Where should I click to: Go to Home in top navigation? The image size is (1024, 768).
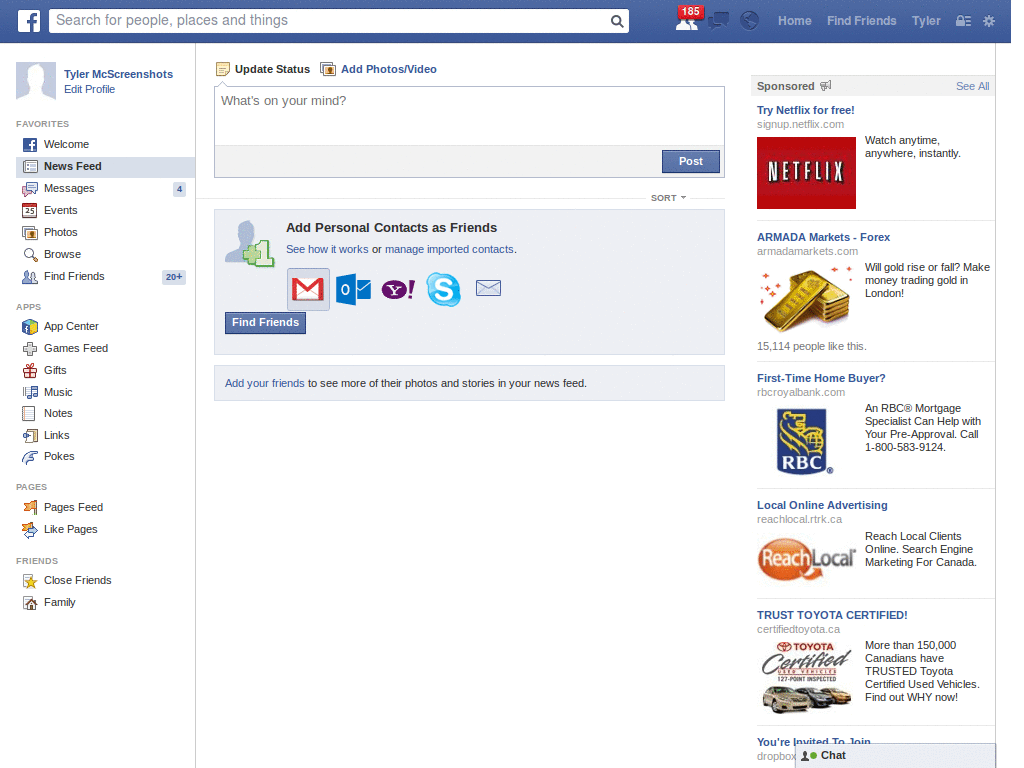pos(794,21)
